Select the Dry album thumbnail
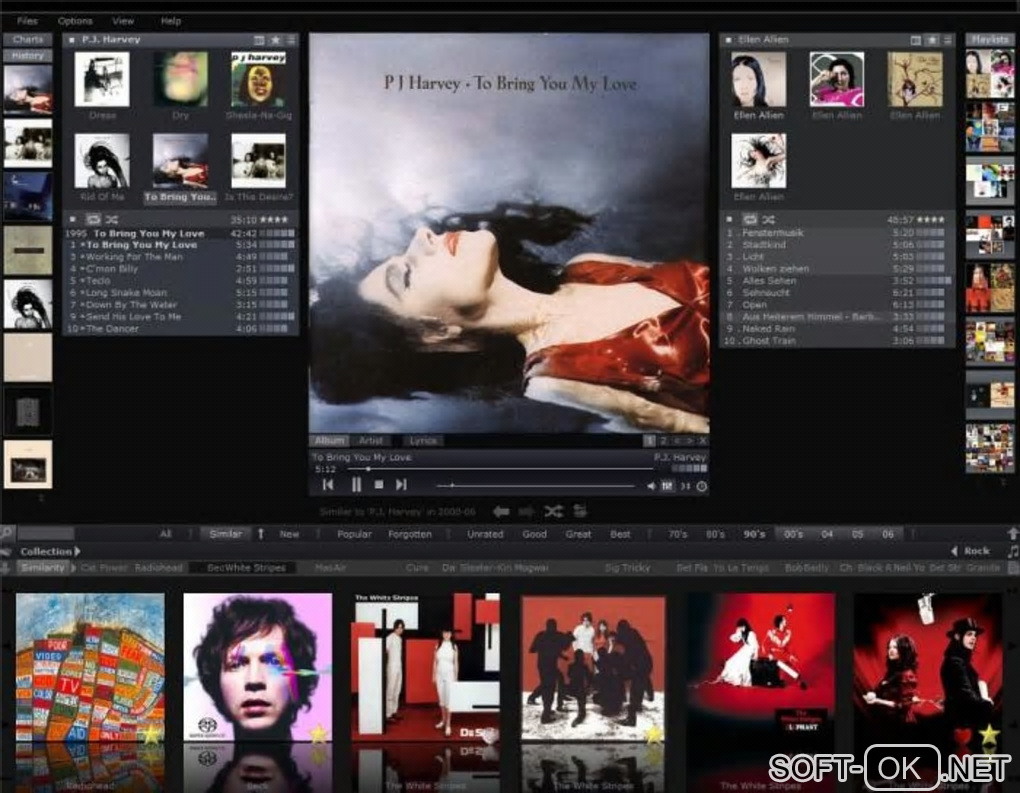1020x793 pixels. (180, 79)
